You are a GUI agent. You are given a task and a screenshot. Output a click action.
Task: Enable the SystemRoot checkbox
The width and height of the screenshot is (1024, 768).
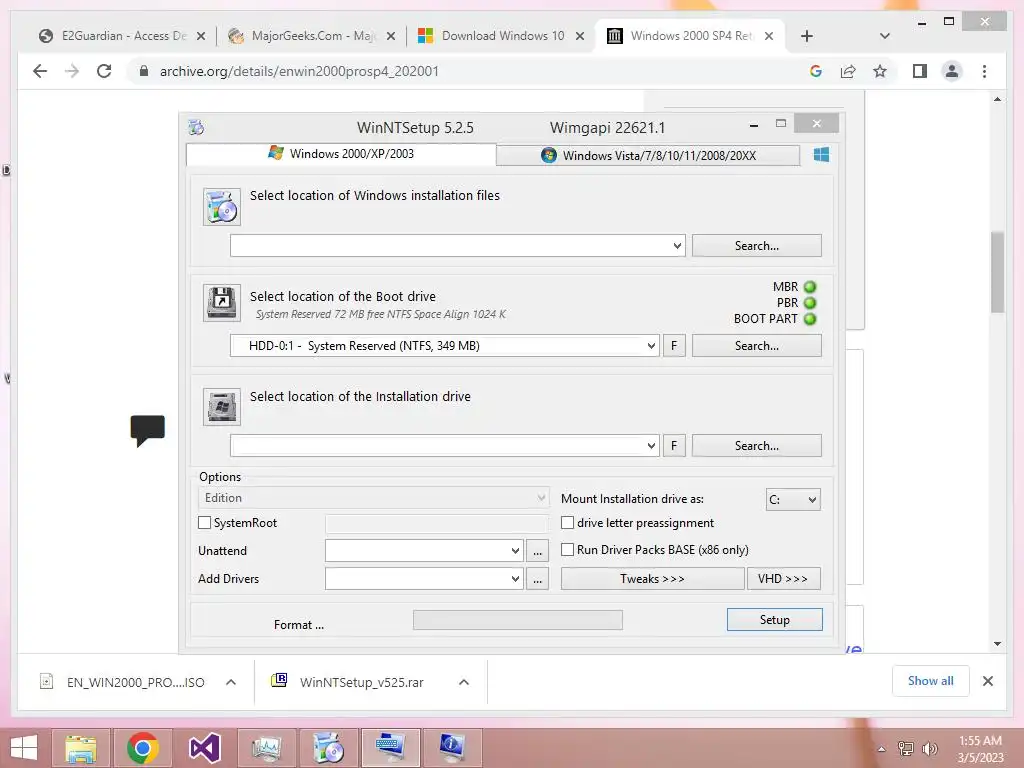[x=204, y=522]
